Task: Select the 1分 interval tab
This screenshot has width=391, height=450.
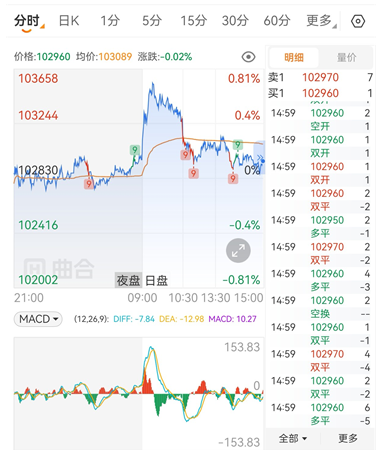Action: [x=110, y=21]
